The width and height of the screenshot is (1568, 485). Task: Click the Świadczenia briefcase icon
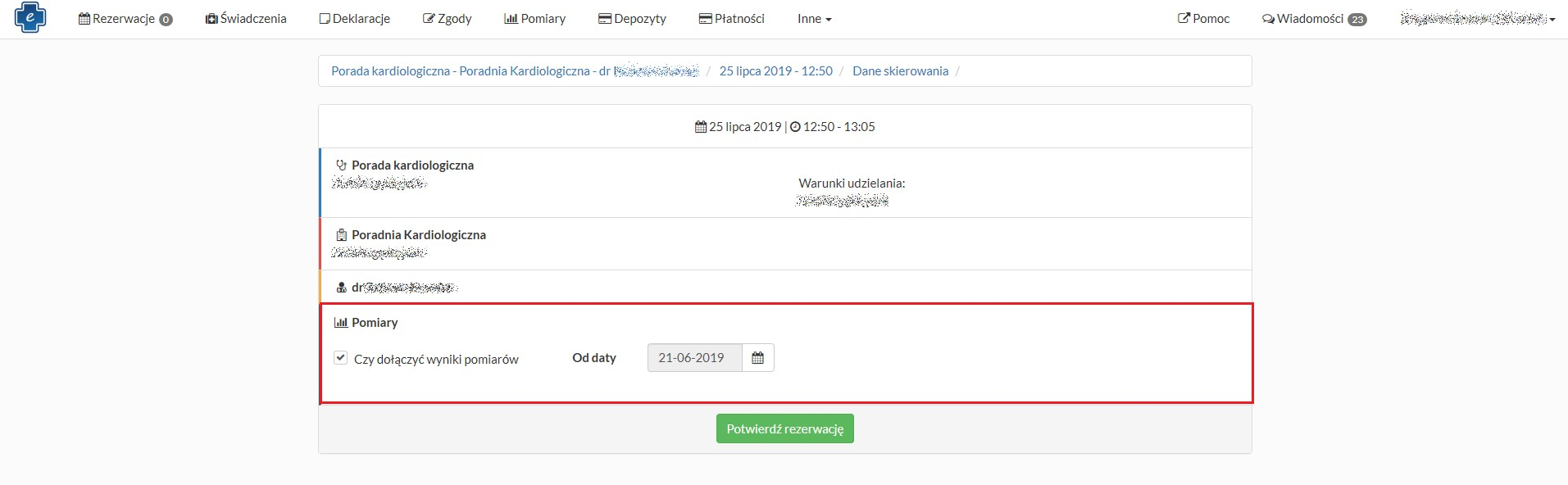[211, 19]
